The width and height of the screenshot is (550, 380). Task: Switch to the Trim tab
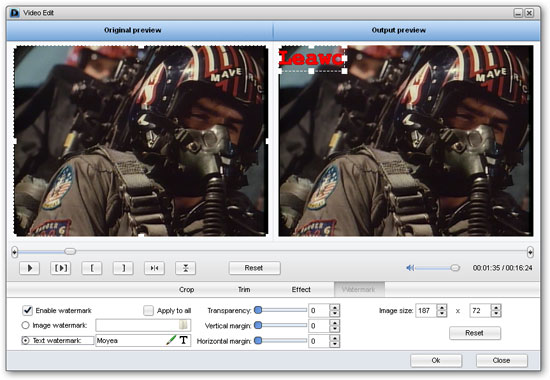(244, 289)
